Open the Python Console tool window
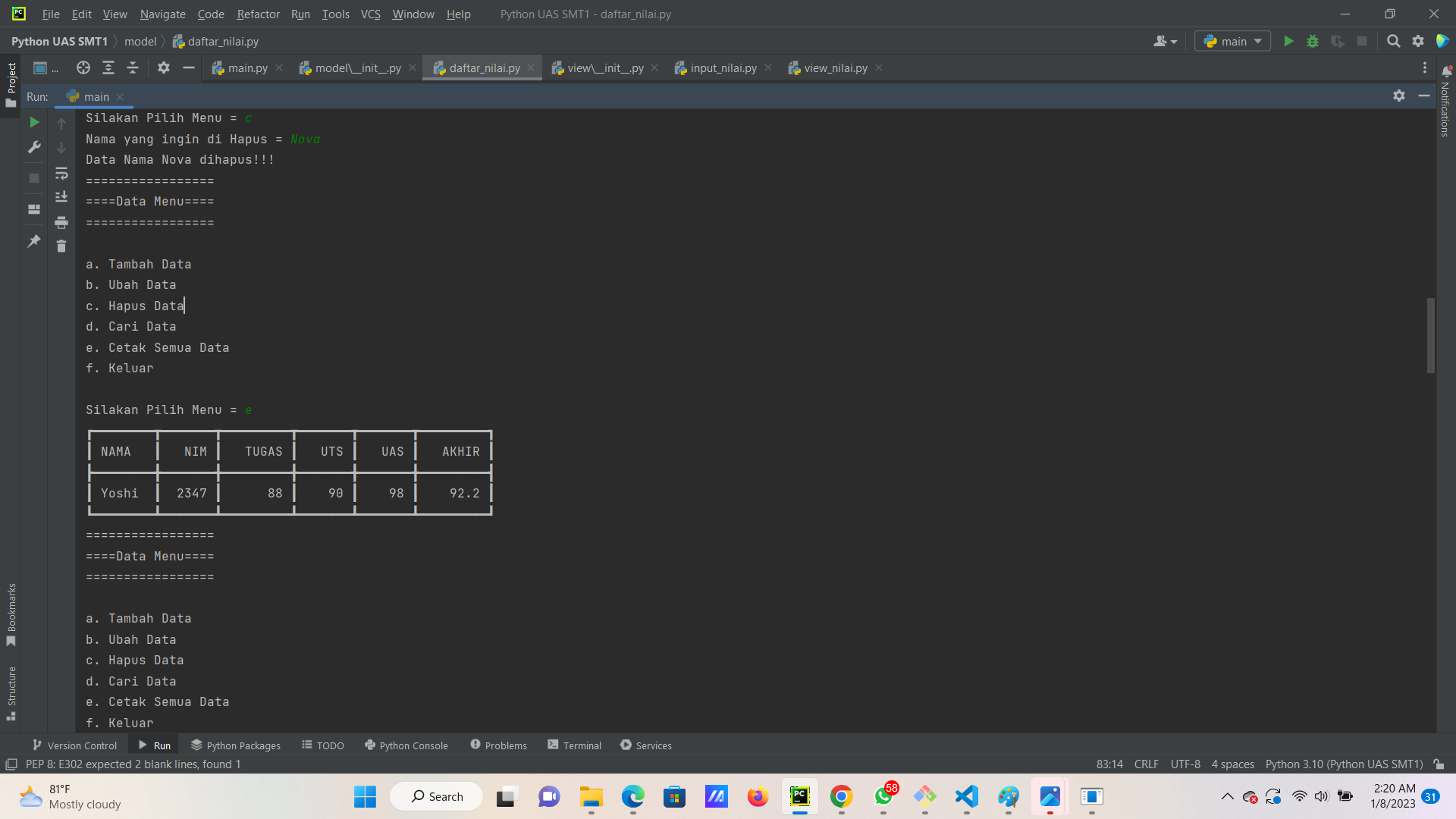 tap(406, 745)
